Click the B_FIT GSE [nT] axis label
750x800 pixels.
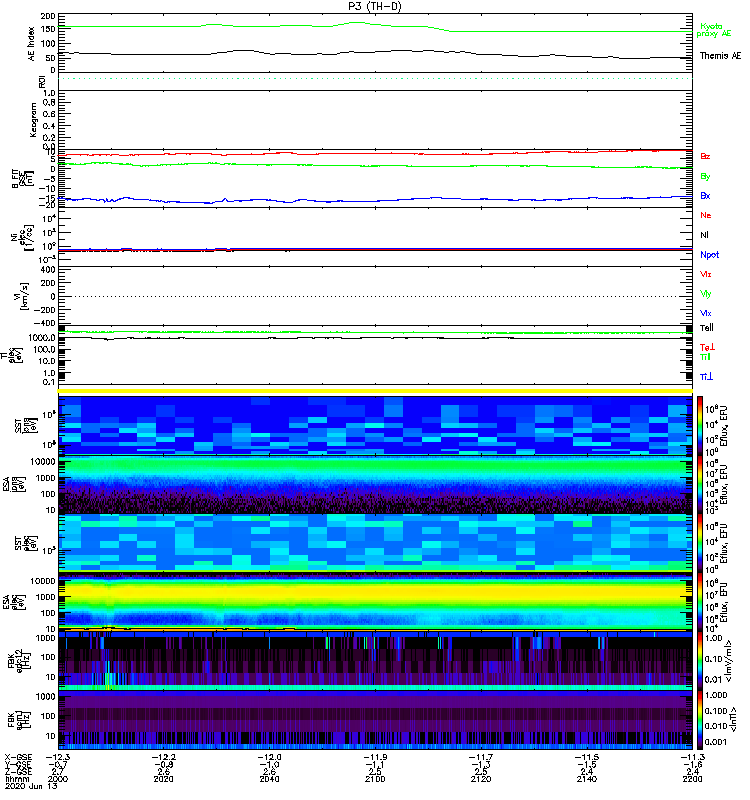coord(22,179)
